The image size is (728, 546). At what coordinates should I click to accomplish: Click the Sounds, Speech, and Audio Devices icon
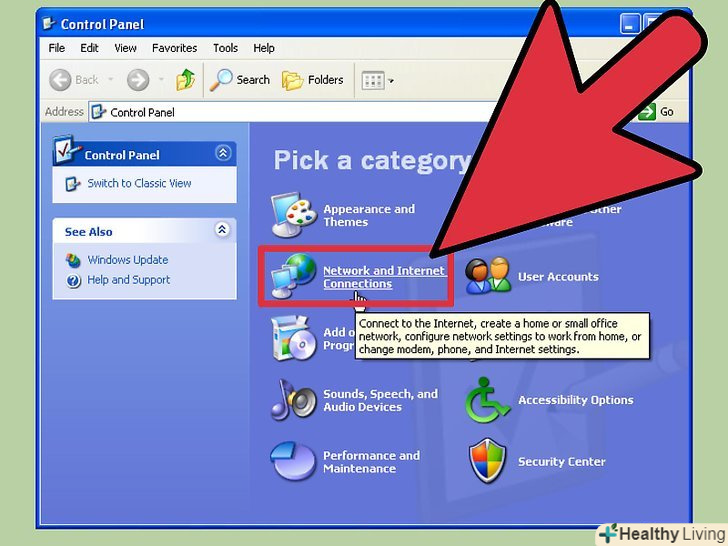(294, 400)
